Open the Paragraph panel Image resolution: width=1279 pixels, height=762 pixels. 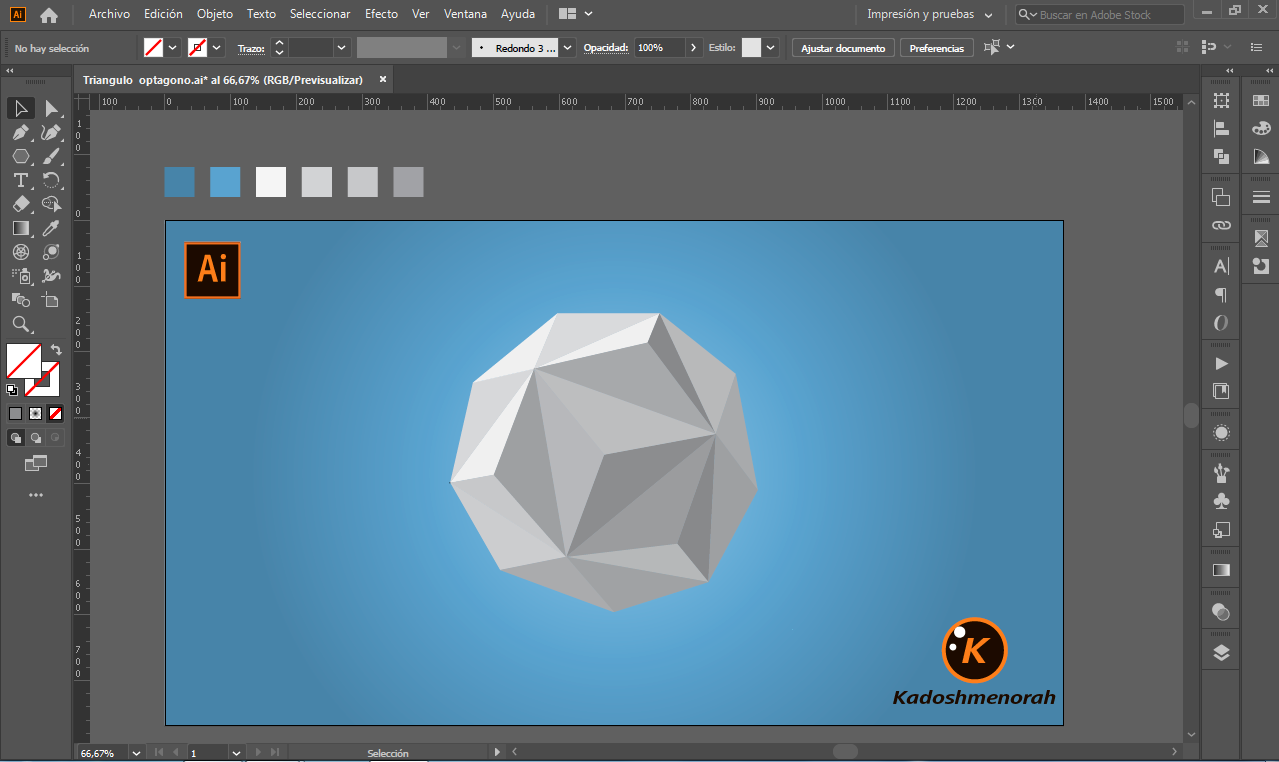click(x=1221, y=295)
